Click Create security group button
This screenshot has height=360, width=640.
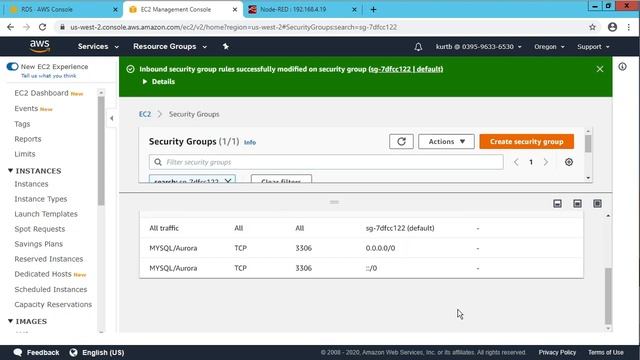(527, 142)
